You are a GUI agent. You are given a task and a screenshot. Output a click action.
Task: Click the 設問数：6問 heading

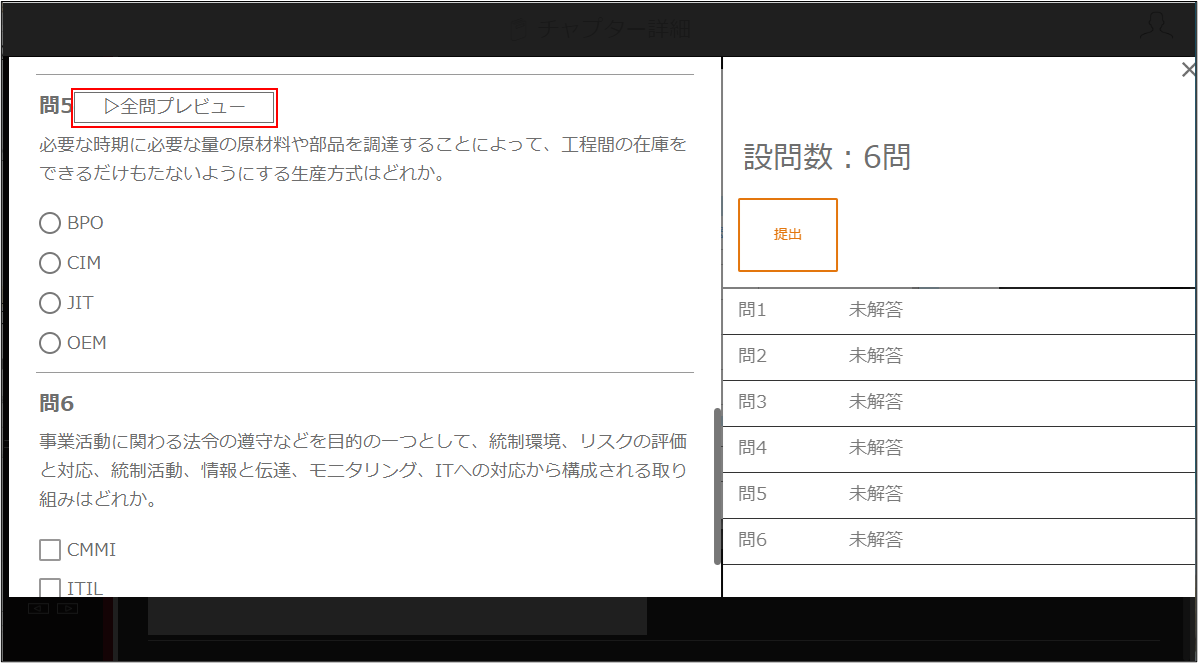827,157
